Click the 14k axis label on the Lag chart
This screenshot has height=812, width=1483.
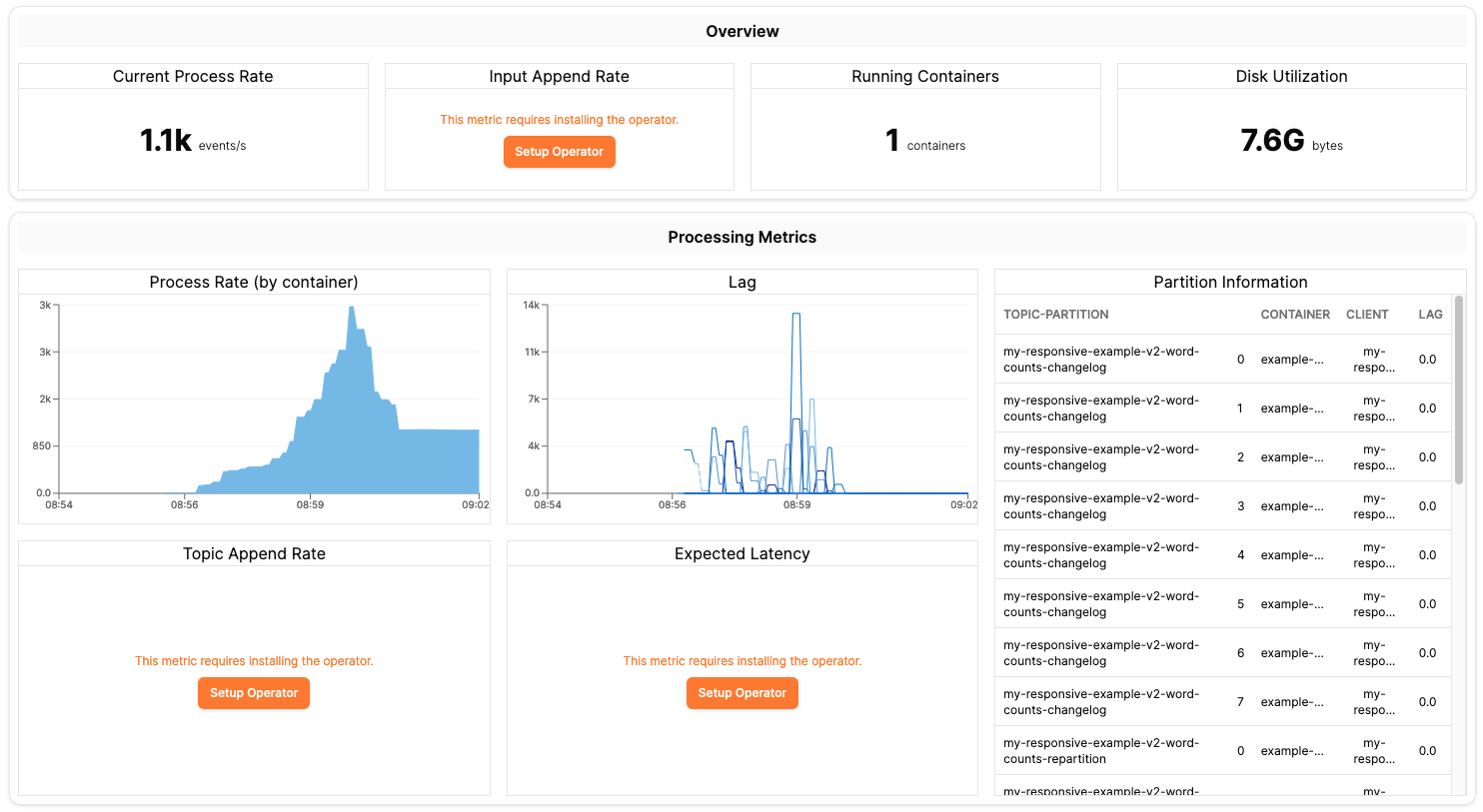point(532,305)
